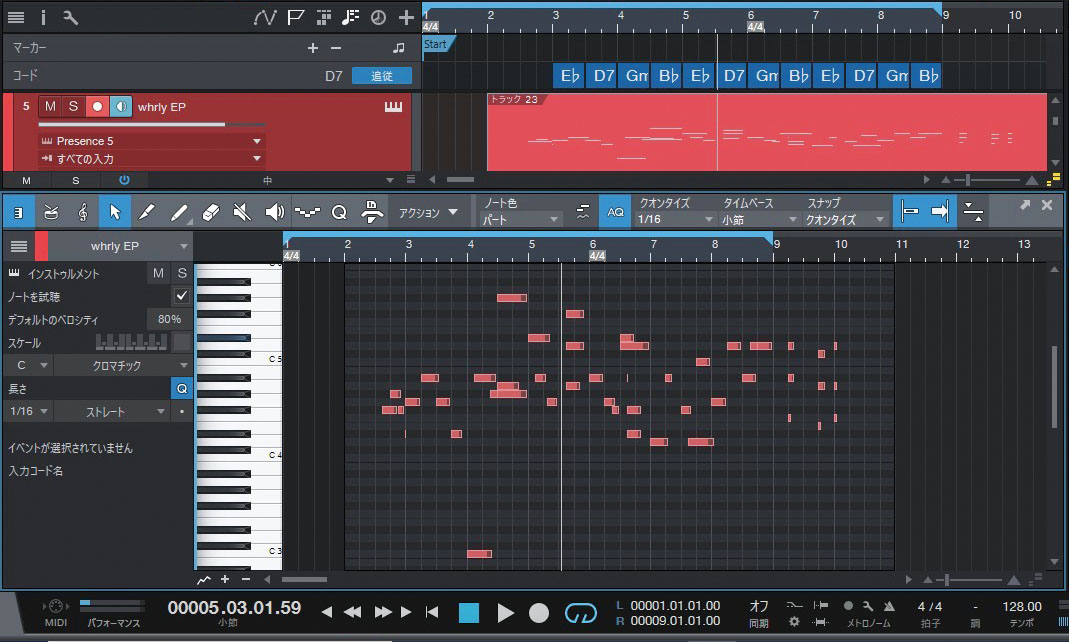The image size is (1069, 642).
Task: Select the listen speaker tool
Action: point(274,212)
